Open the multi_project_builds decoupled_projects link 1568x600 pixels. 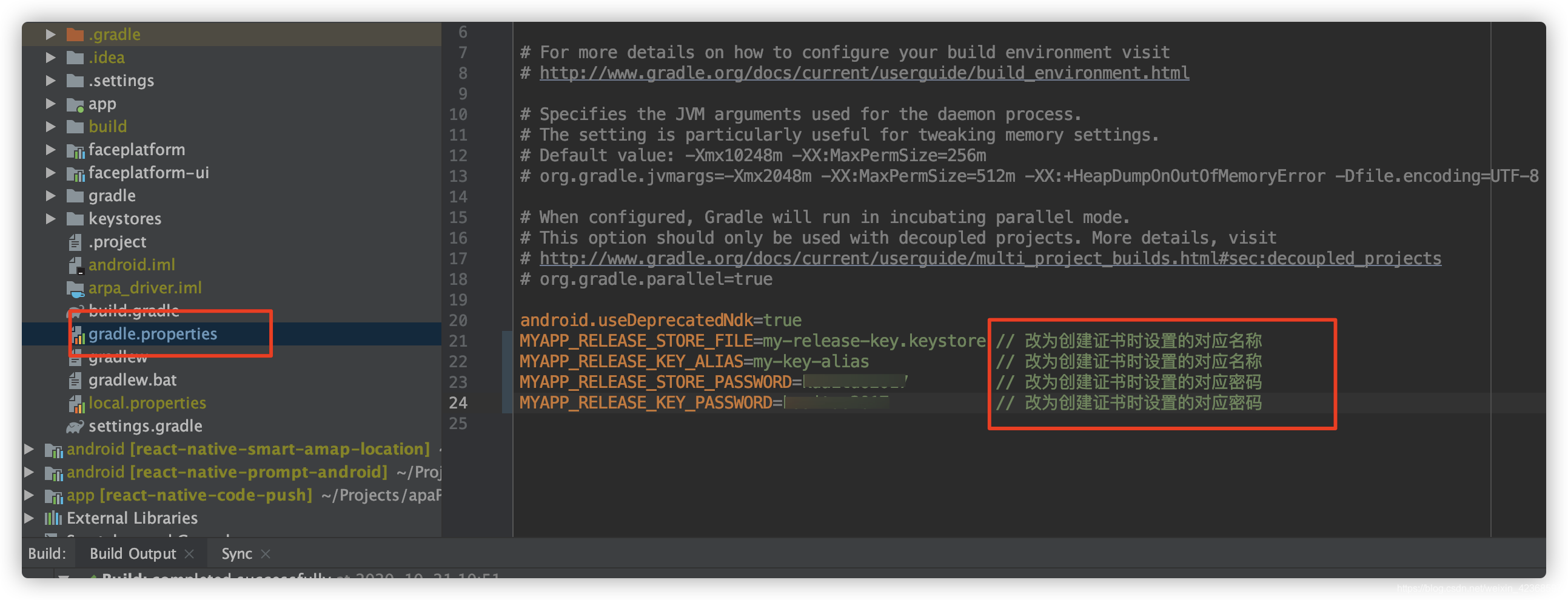[x=990, y=259]
